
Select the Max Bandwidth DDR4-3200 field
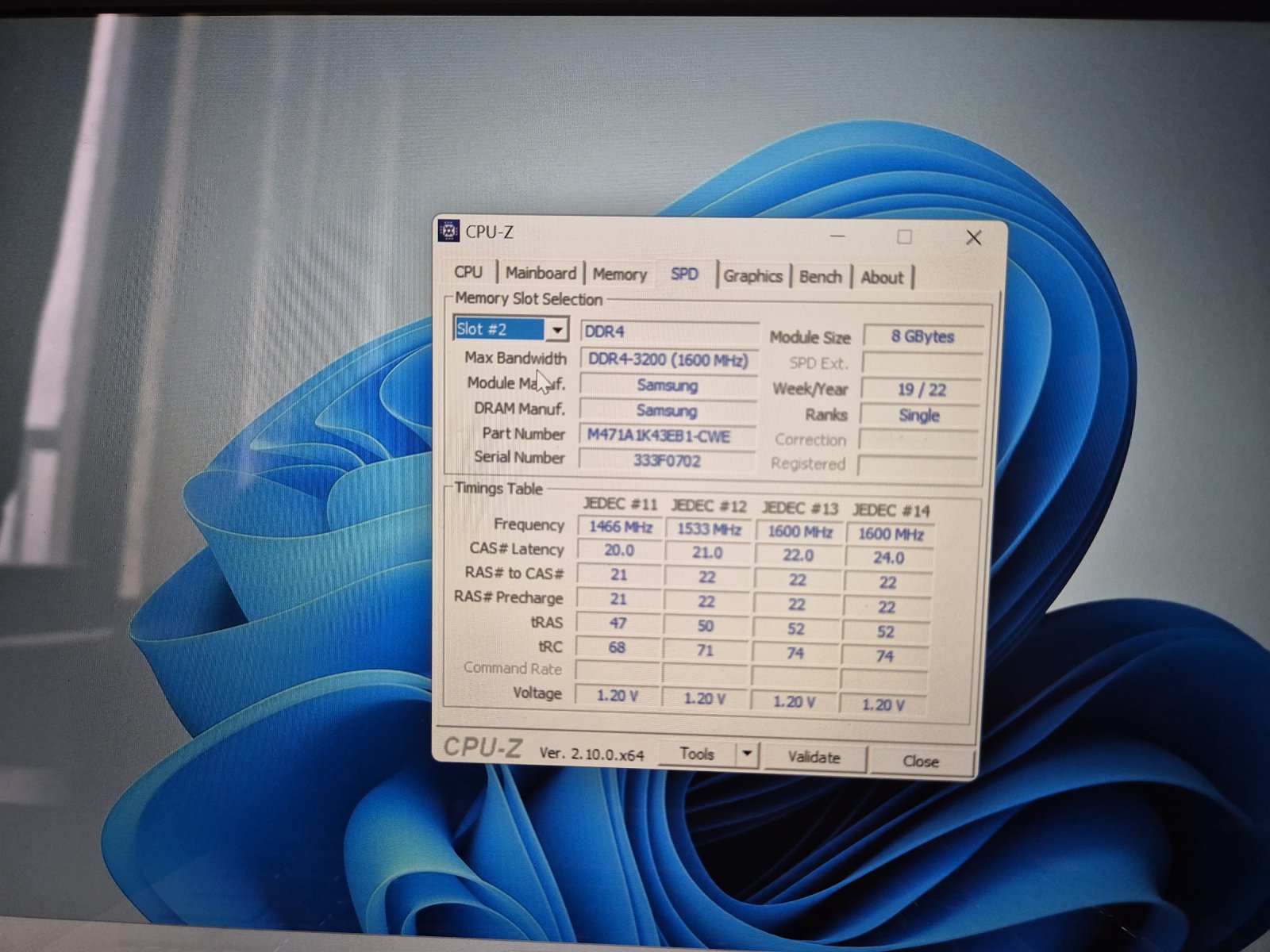(x=668, y=360)
